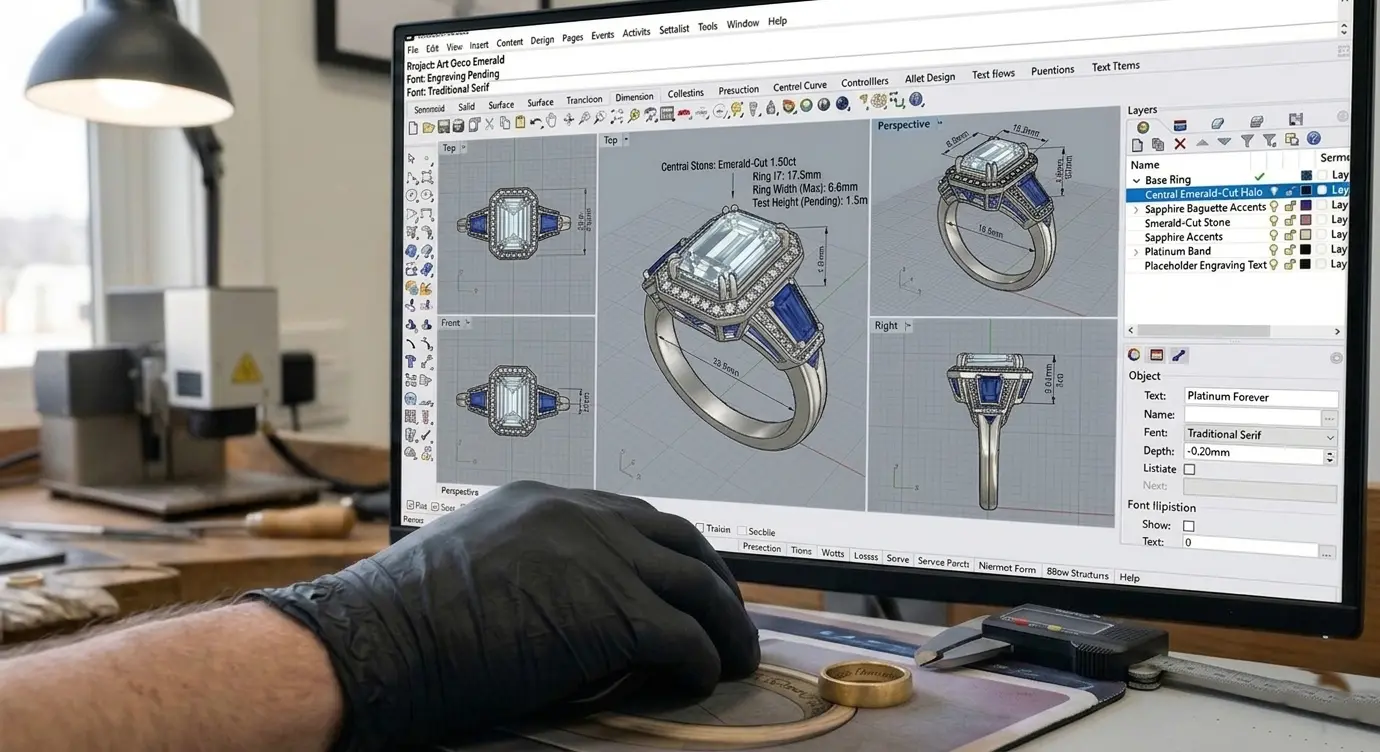Check the Listiate checkbox

coord(1189,469)
